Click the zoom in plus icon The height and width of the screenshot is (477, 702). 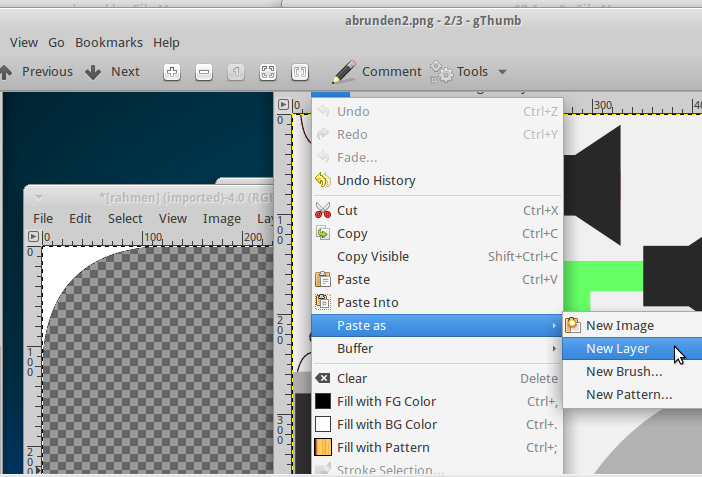(172, 72)
